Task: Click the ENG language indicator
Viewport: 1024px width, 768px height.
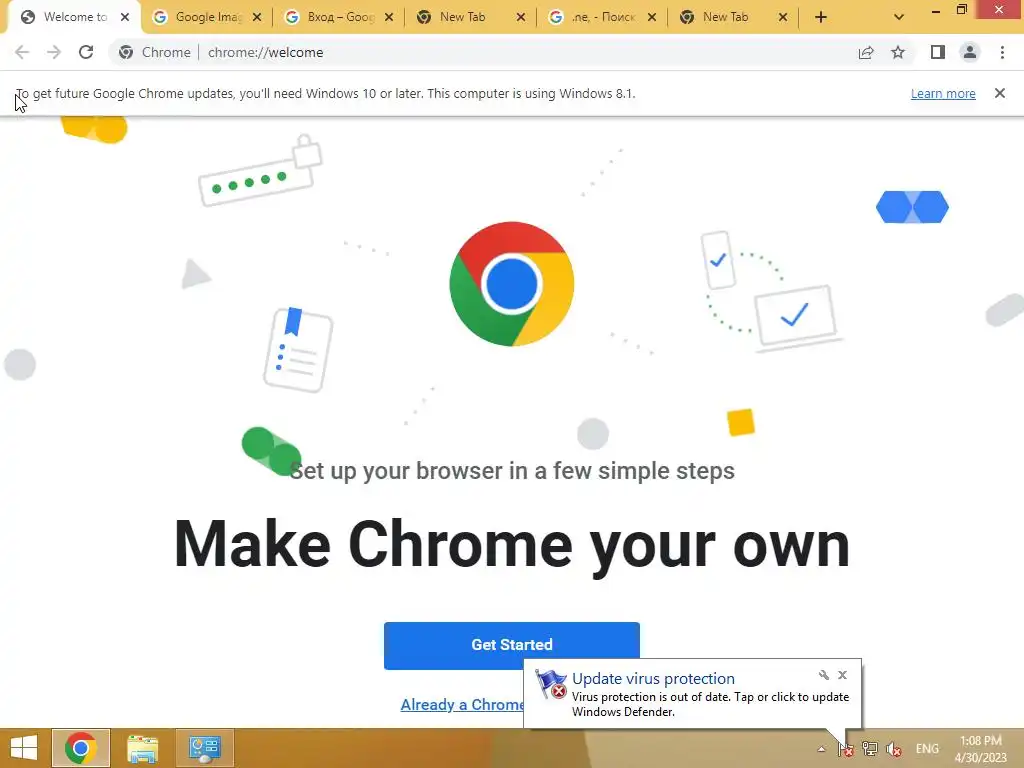Action: coord(927,749)
